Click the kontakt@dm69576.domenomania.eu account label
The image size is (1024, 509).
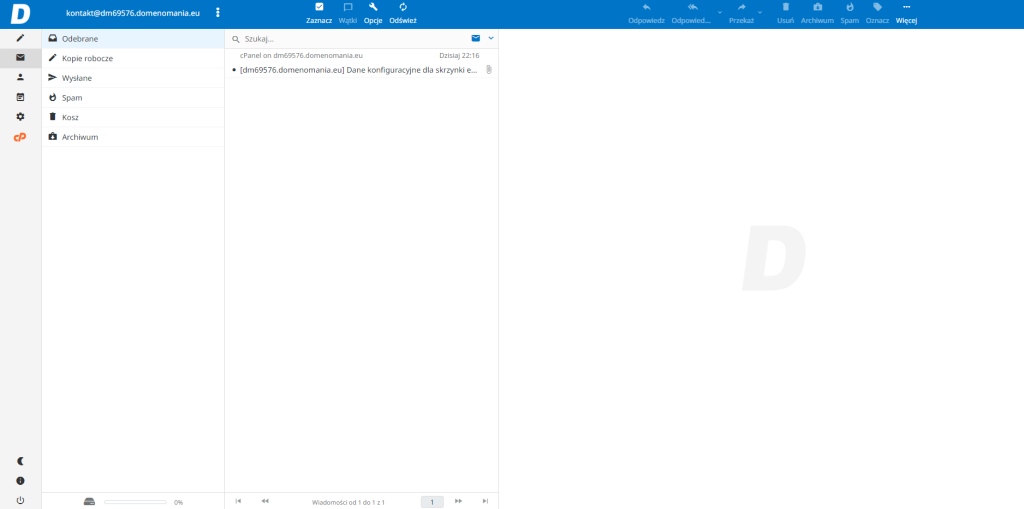click(133, 12)
